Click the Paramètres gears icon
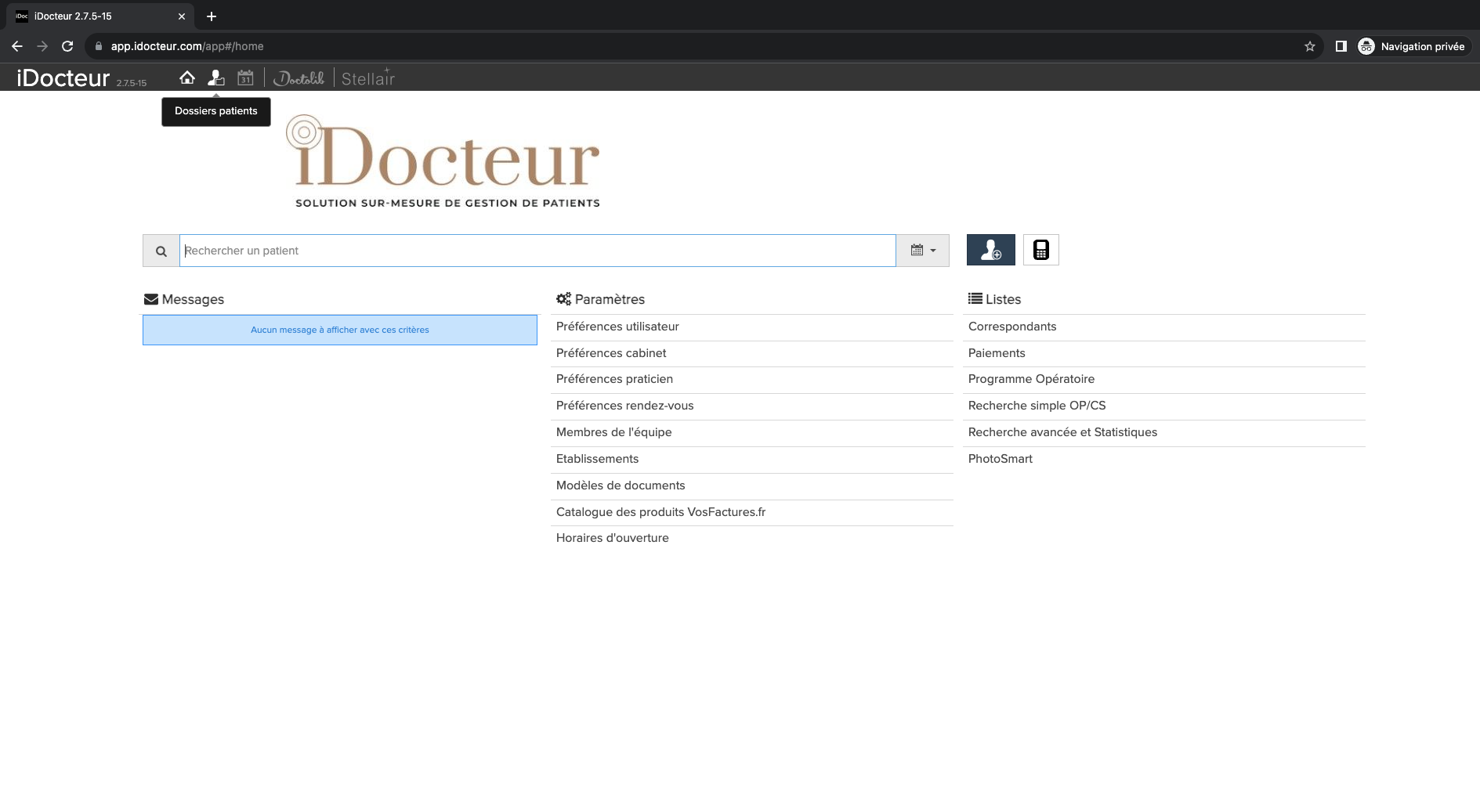This screenshot has height=812, width=1480. [x=563, y=299]
